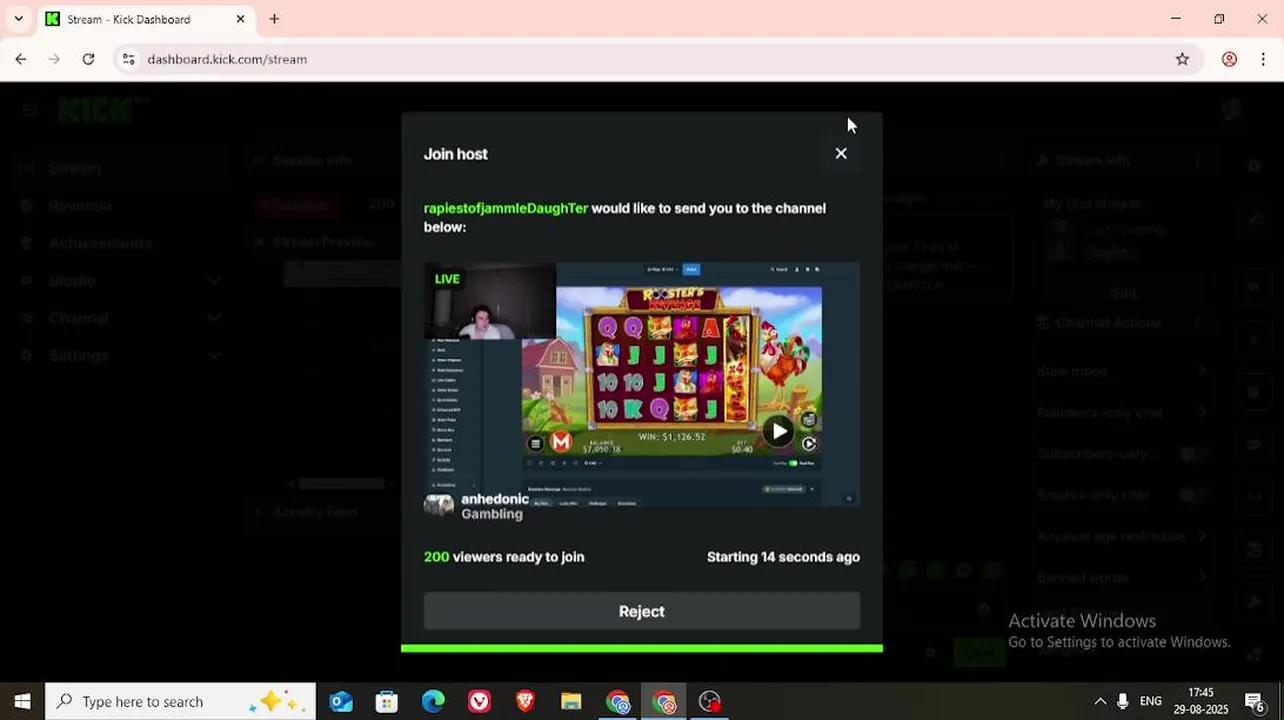This screenshot has height=720, width=1284.
Task: Click the Edit button under Stream Info
Action: [1123, 293]
